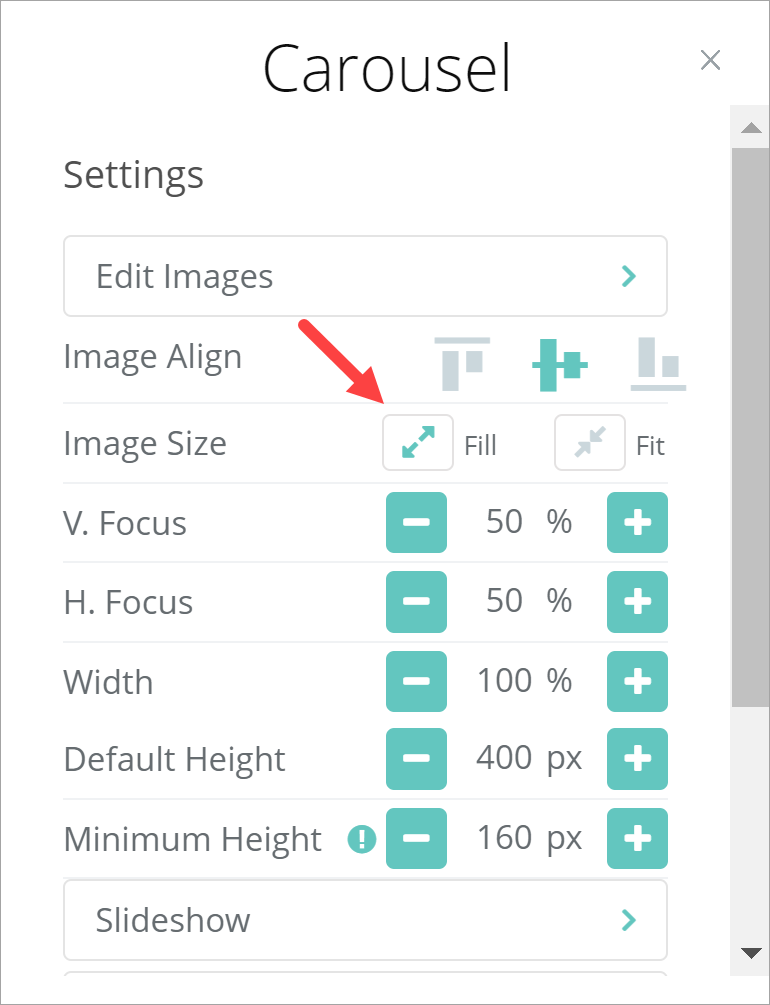Select middle image alignment icon
Image resolution: width=770 pixels, height=1005 pixels.
[559, 364]
